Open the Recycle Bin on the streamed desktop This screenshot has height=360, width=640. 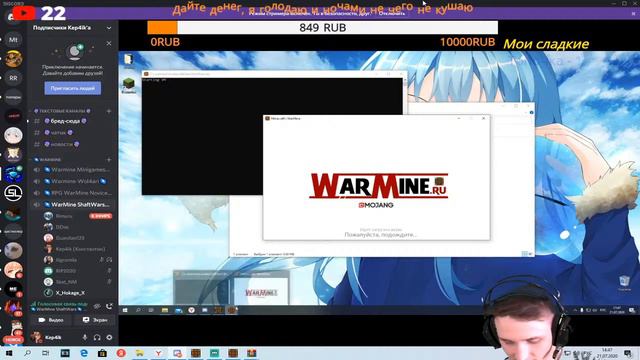(624, 282)
